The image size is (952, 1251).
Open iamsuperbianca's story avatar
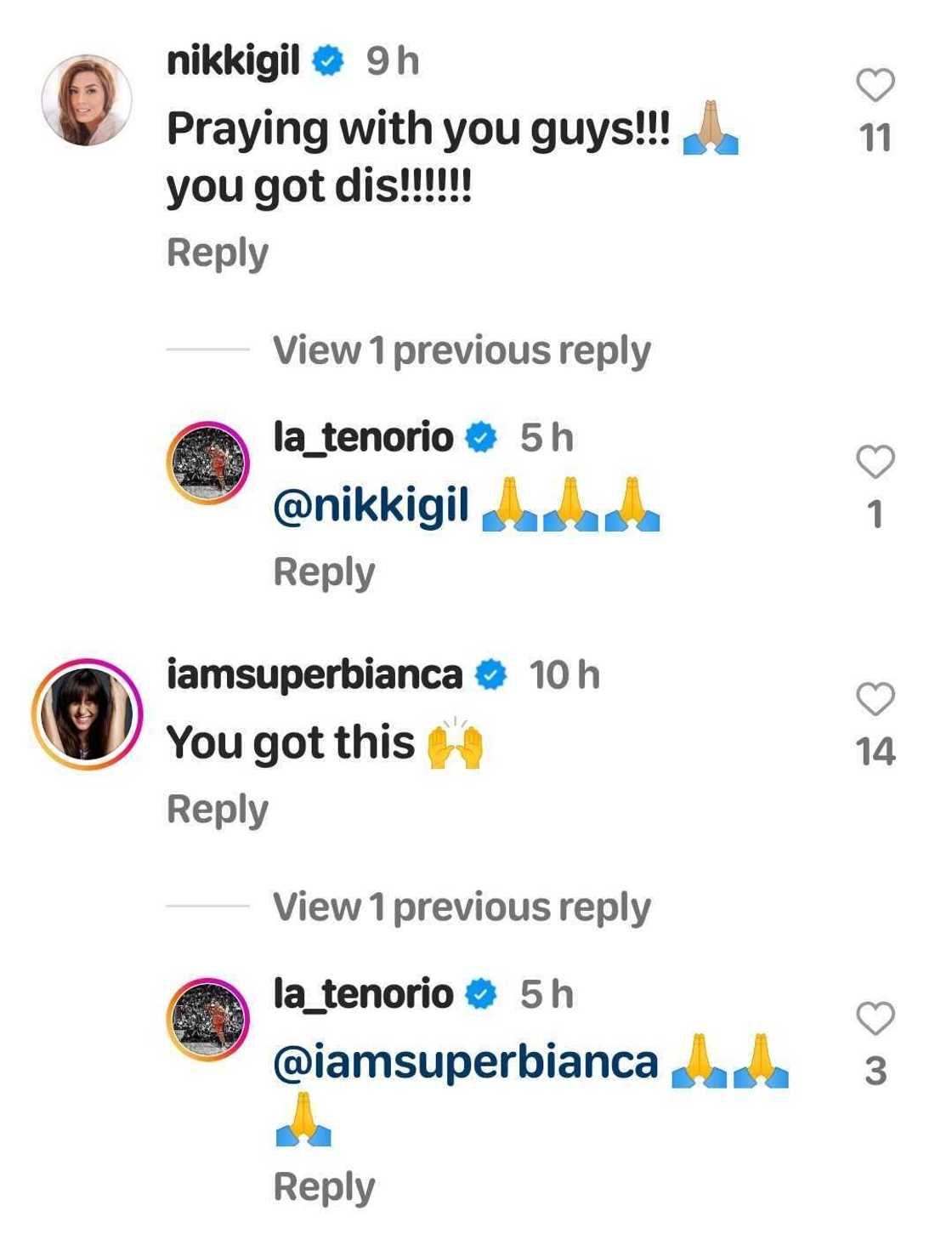click(87, 714)
